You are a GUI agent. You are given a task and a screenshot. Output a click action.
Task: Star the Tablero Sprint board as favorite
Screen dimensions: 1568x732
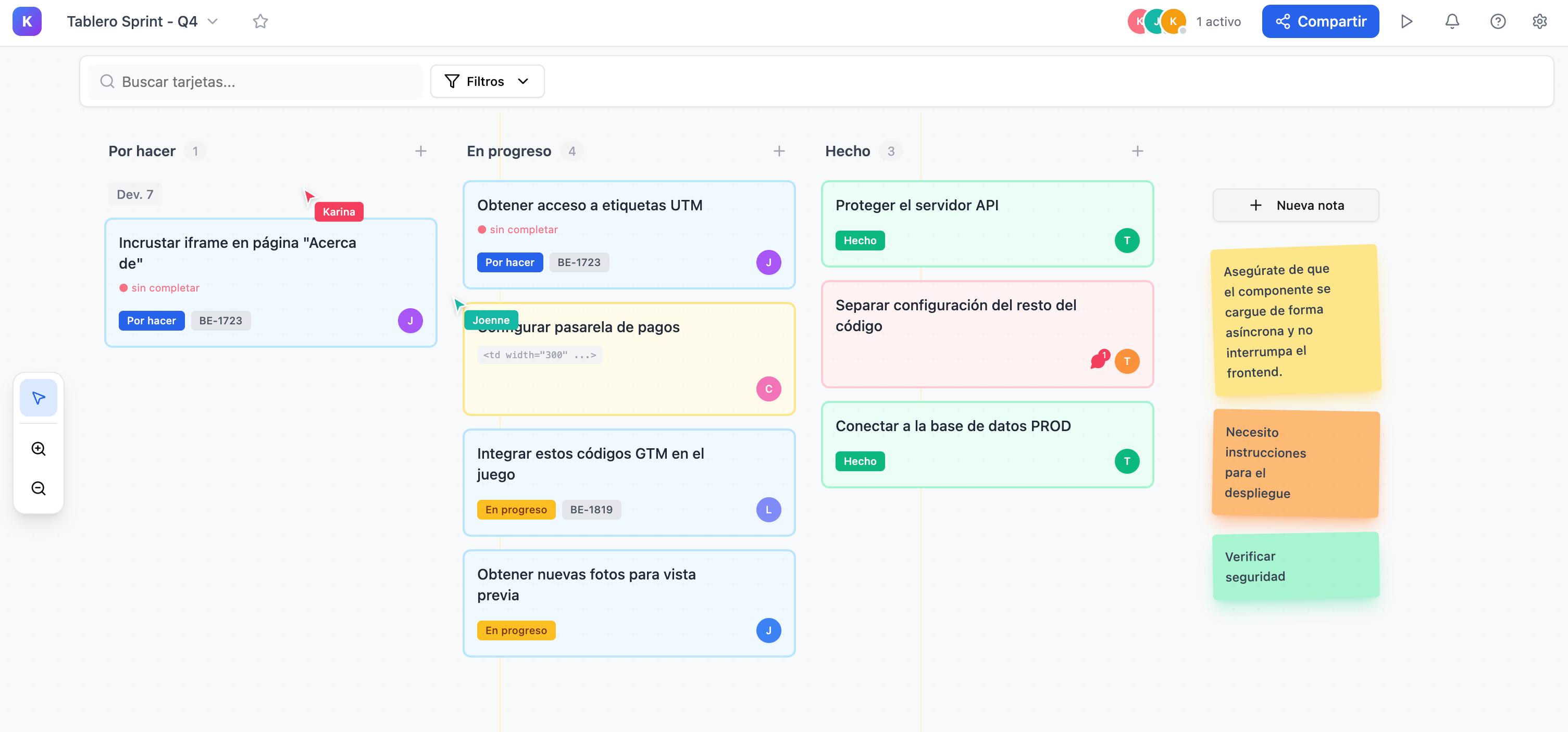tap(260, 22)
